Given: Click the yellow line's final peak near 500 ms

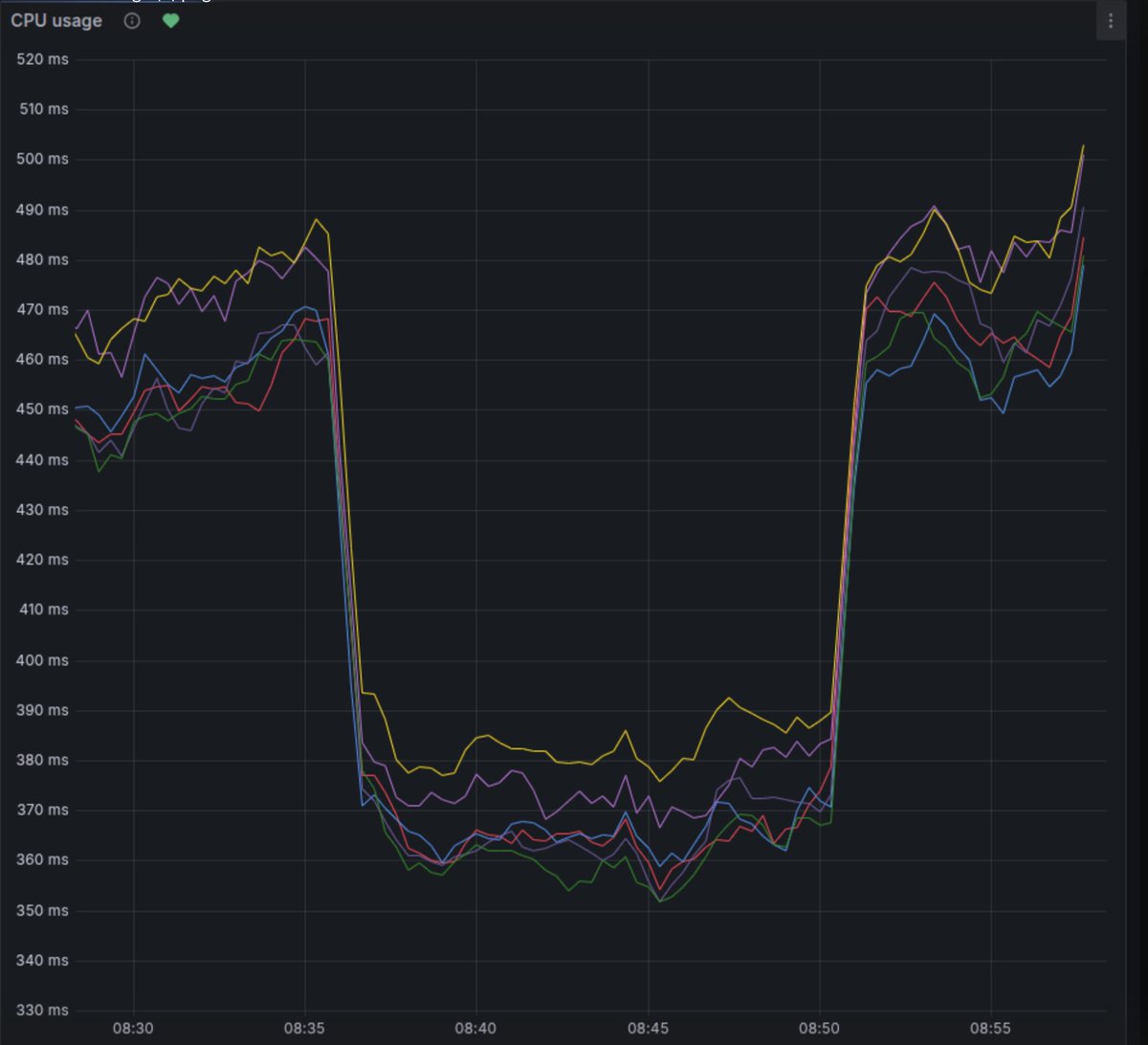Looking at the screenshot, I should point(1083,145).
